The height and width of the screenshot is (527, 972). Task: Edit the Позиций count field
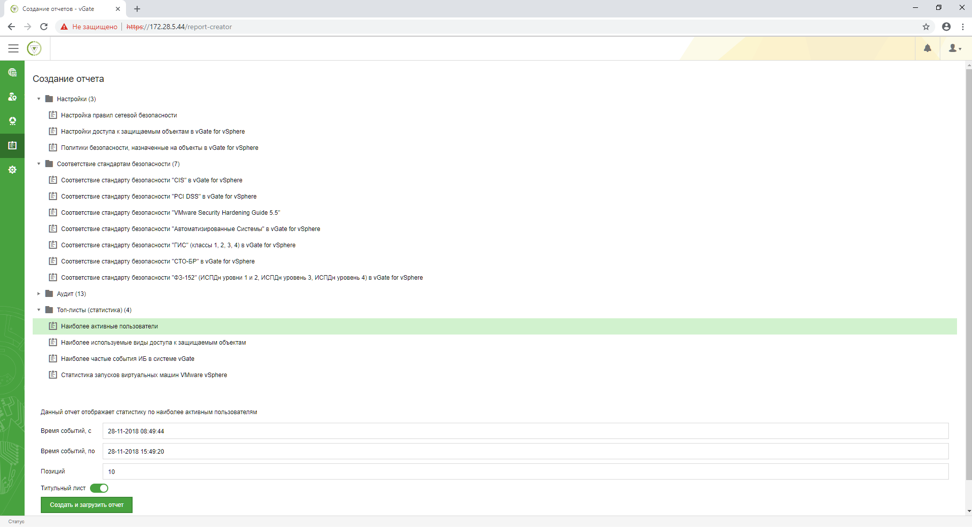click(525, 472)
